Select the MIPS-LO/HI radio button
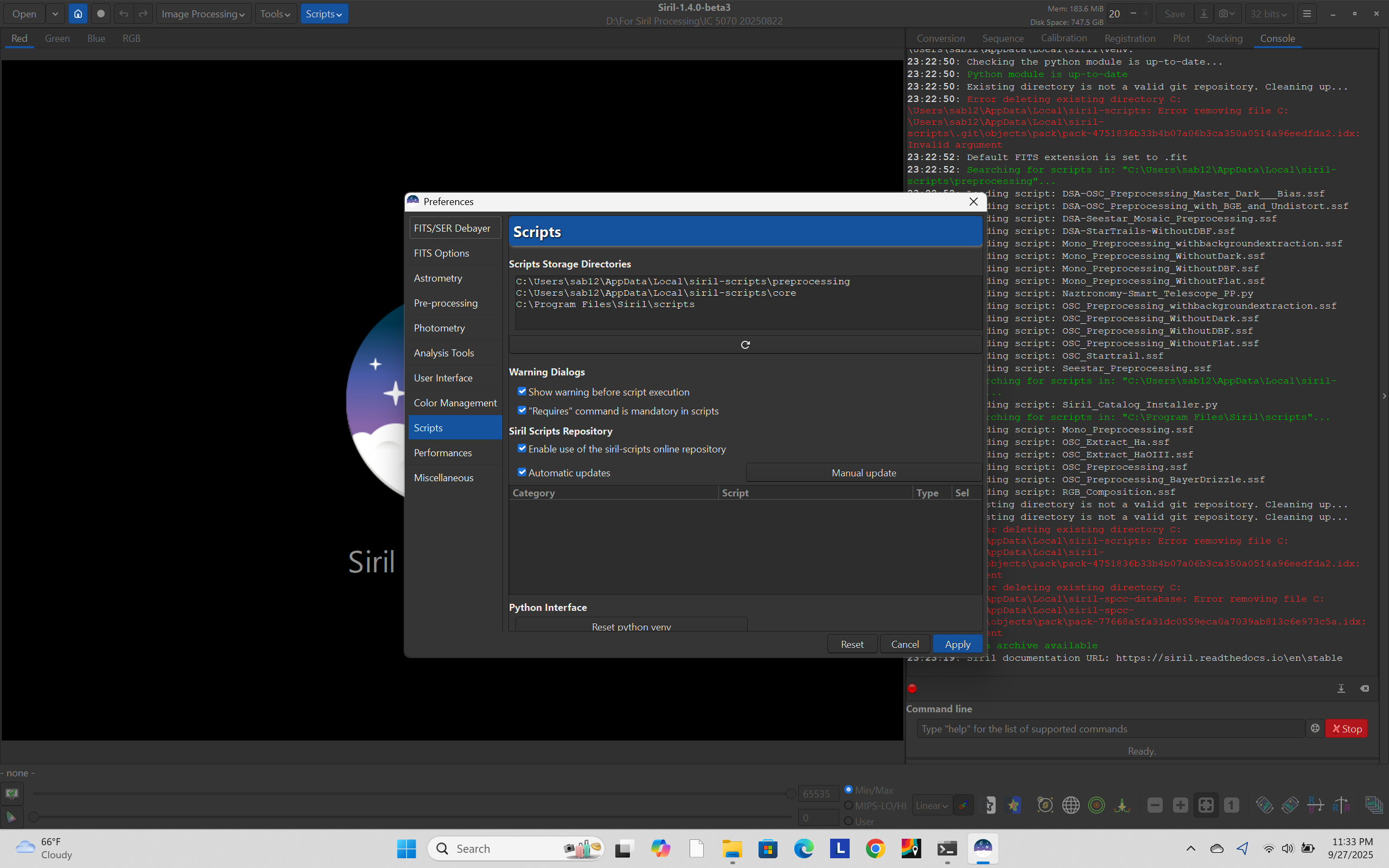 pyautogui.click(x=849, y=806)
